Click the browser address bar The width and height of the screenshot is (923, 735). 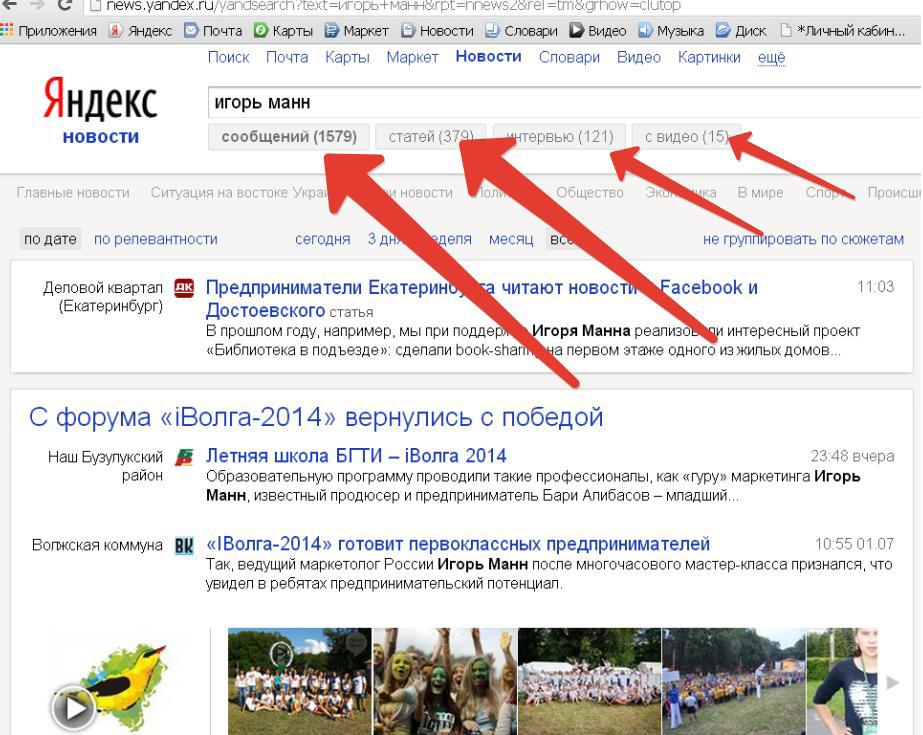502,6
